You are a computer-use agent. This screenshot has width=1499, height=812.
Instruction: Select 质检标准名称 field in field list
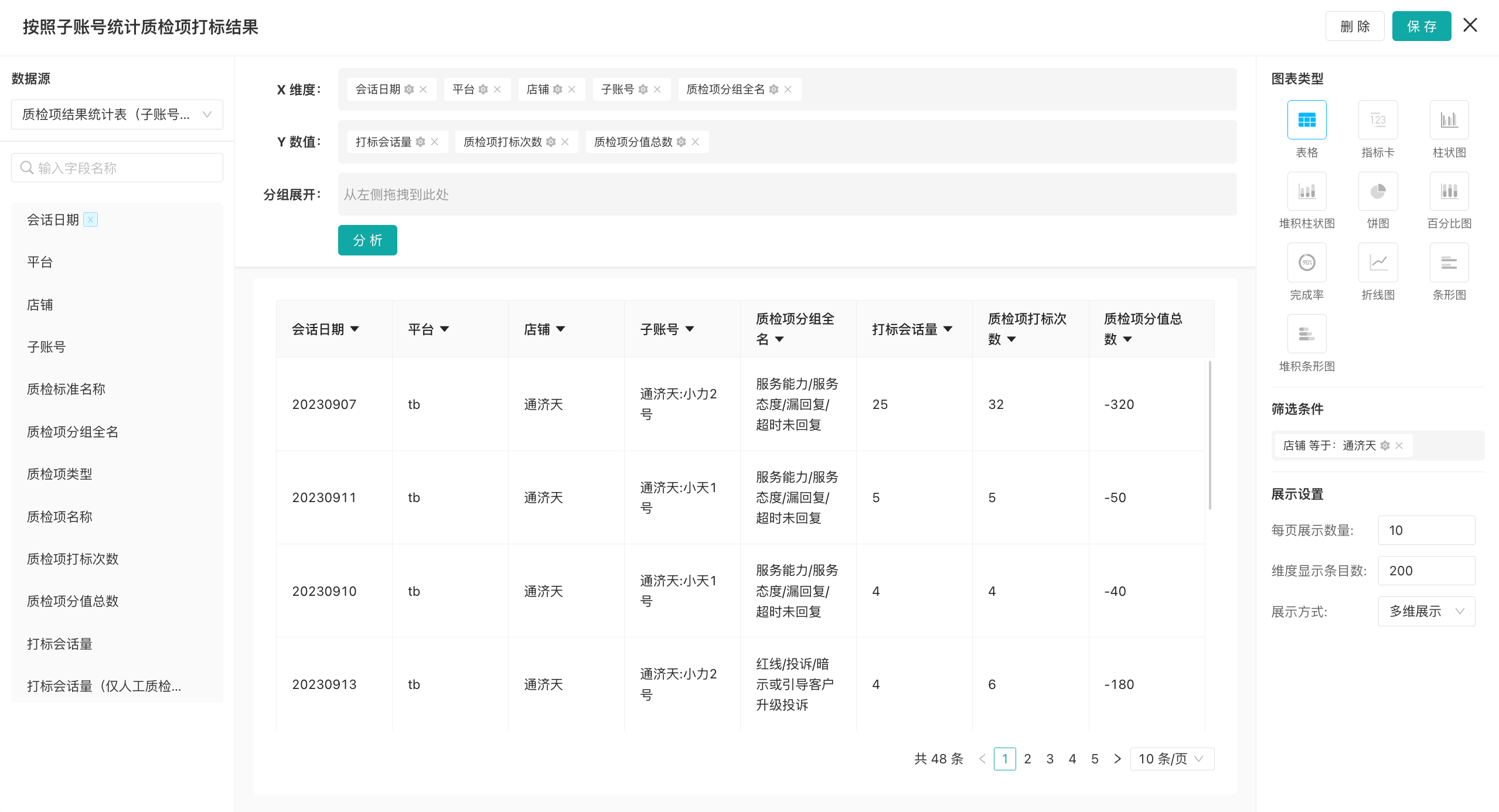click(66, 390)
